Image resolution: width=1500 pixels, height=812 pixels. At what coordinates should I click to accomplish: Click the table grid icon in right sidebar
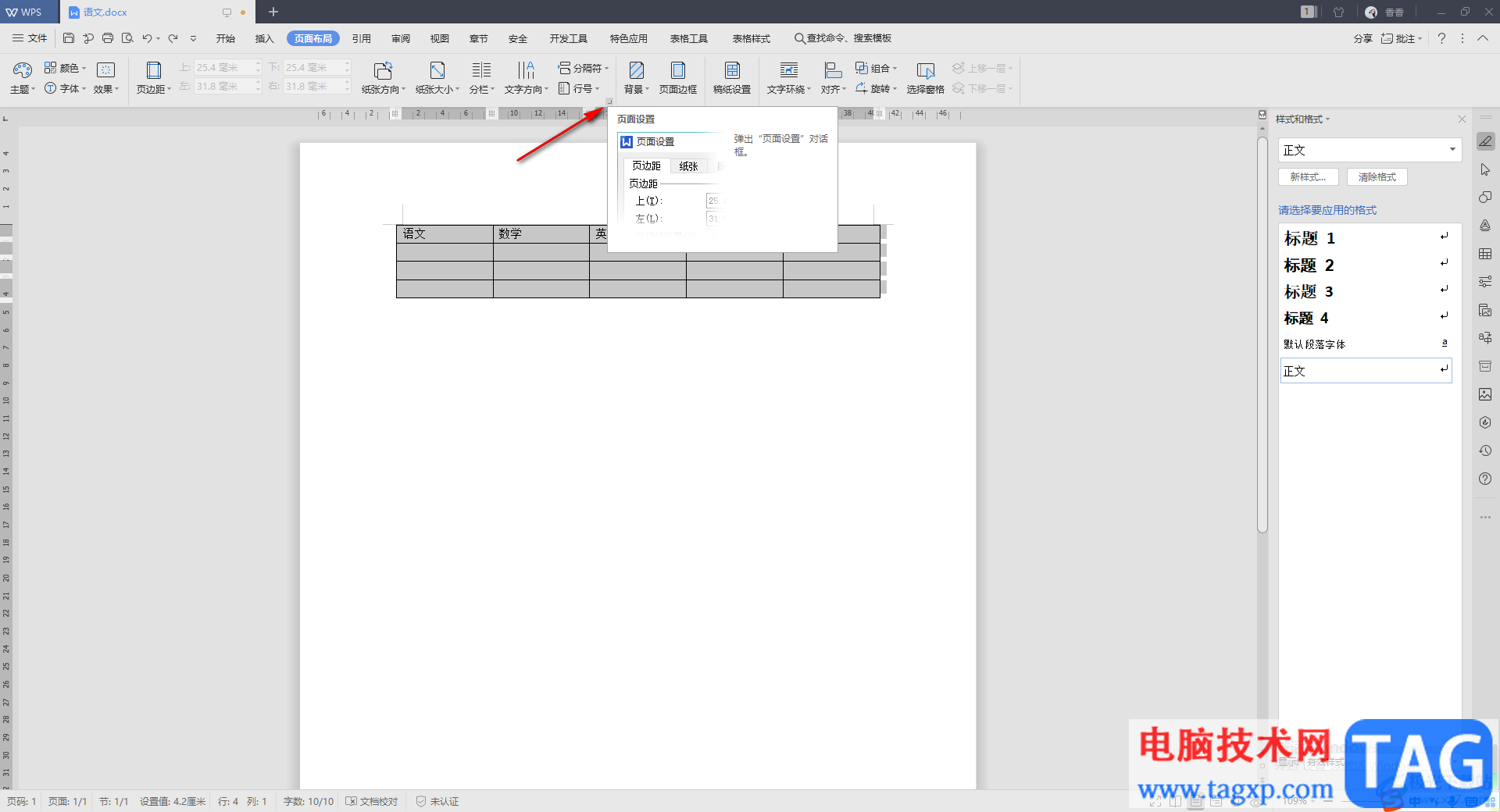pos(1485,254)
